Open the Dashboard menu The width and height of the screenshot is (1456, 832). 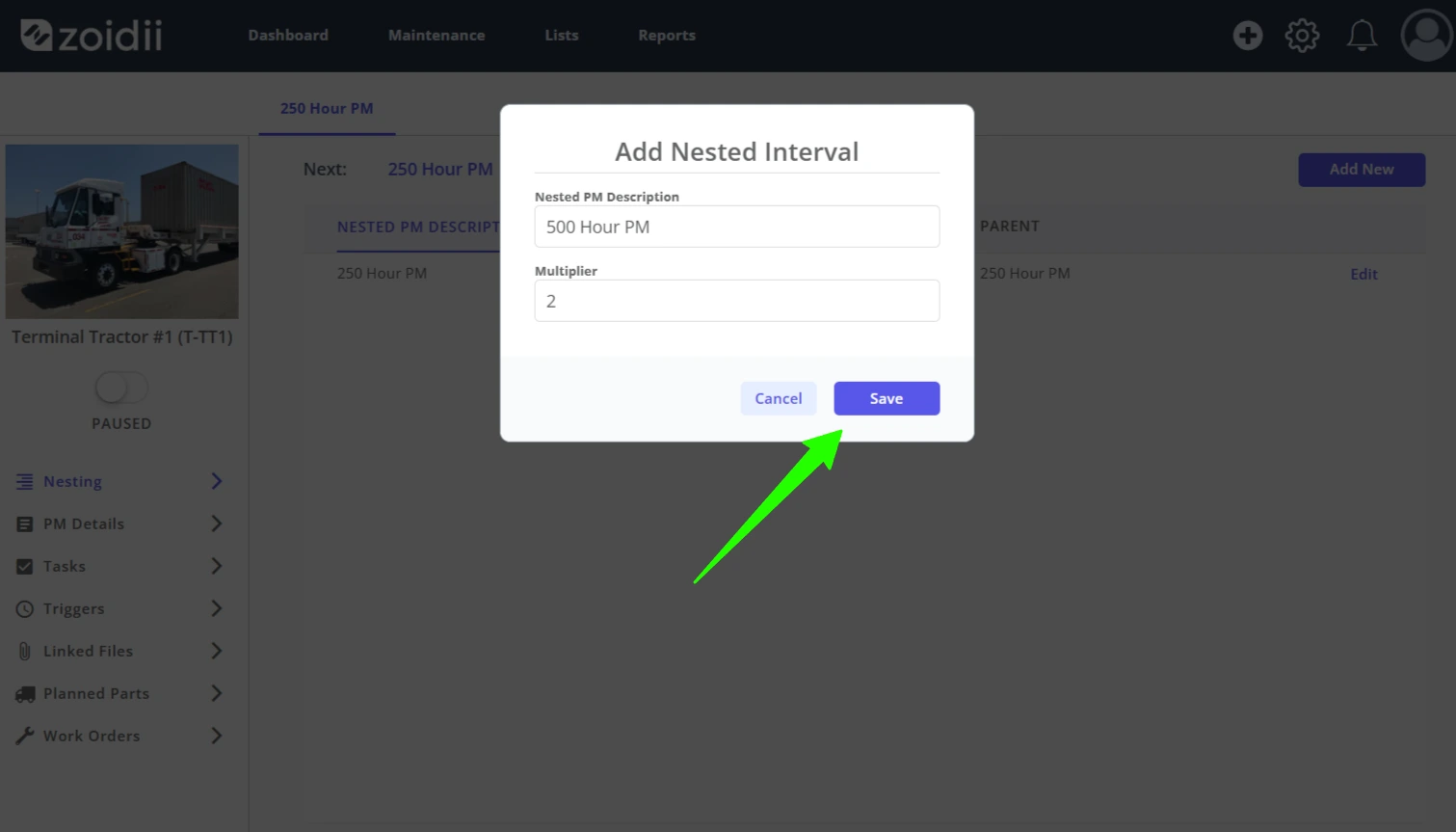pos(288,35)
